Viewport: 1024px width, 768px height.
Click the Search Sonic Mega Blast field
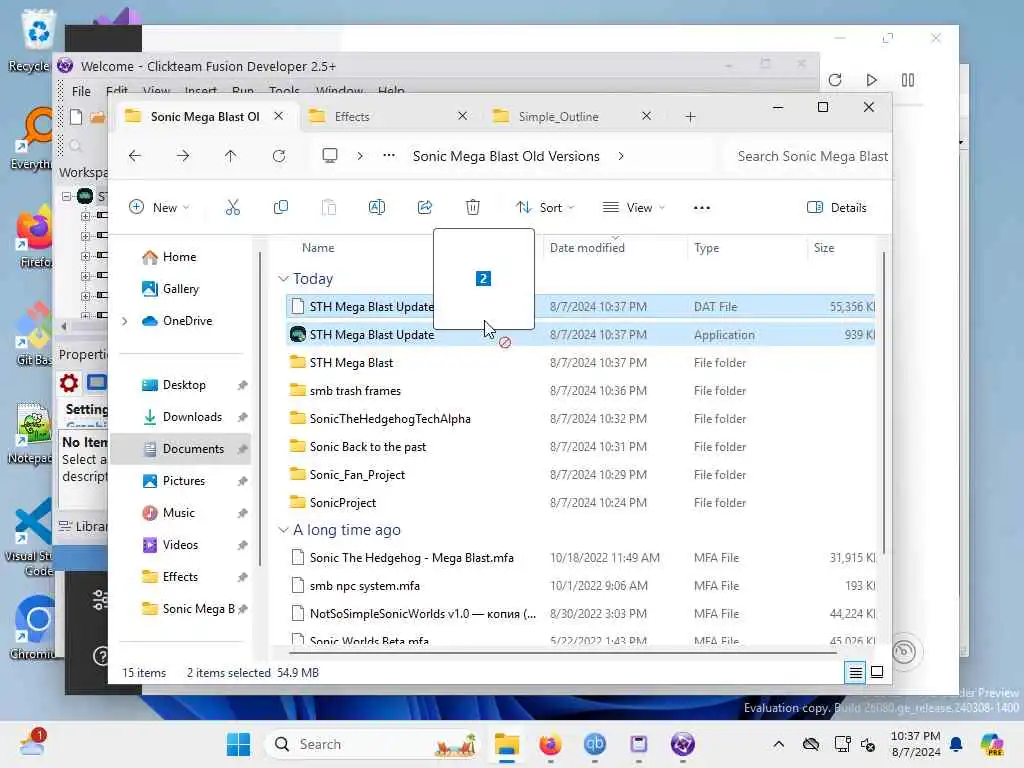coord(808,156)
